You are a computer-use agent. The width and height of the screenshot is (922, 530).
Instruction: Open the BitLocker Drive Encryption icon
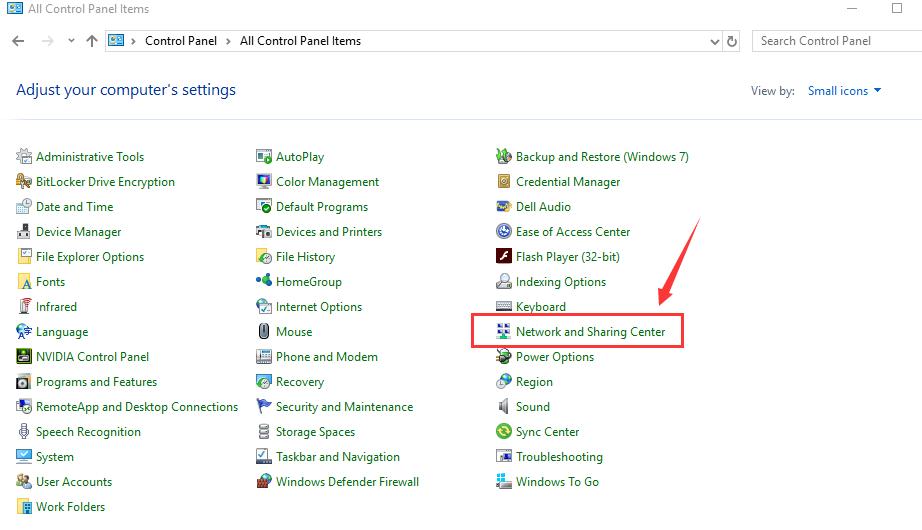24,182
